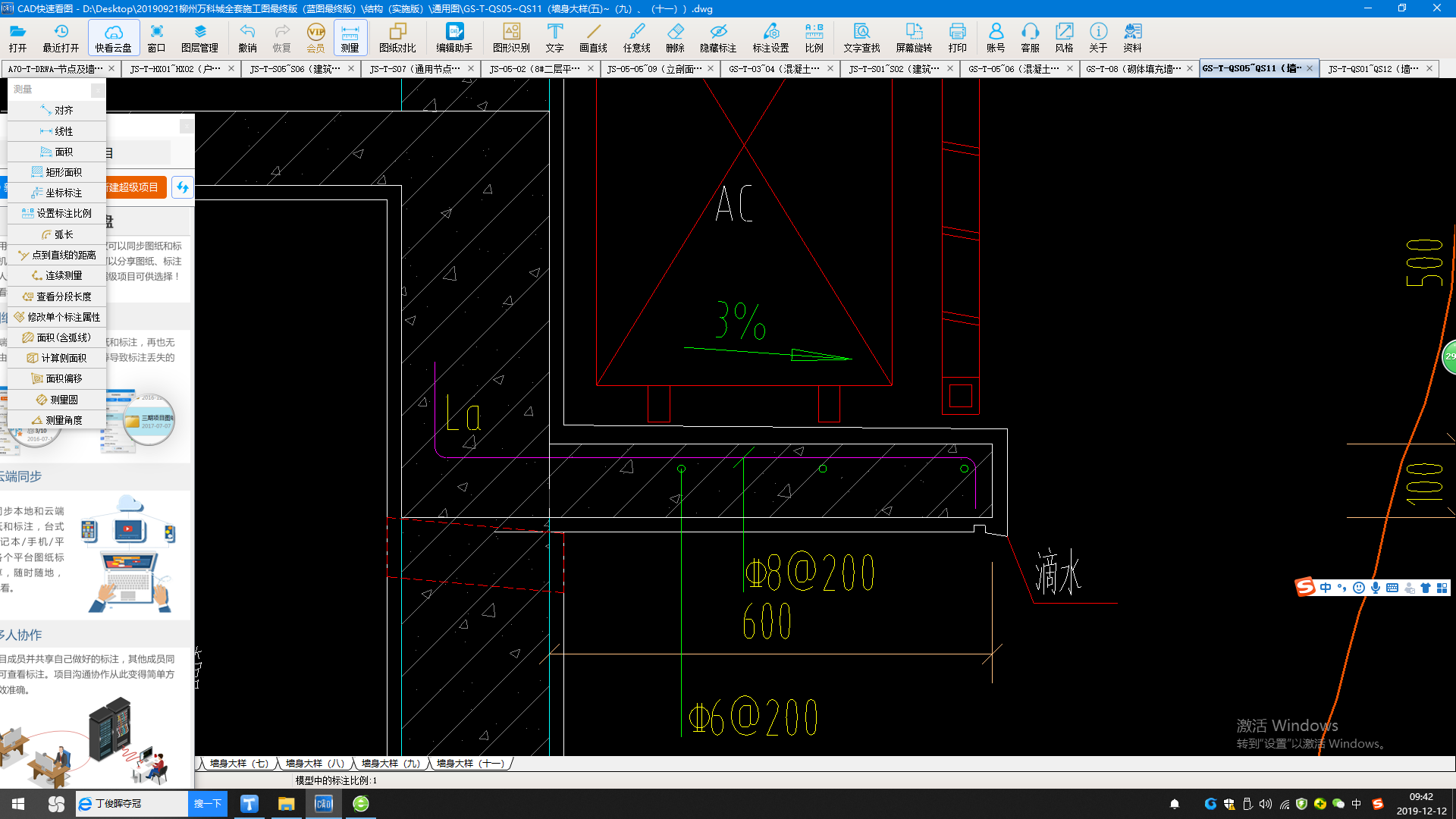Choose 坐标标注 coordinate annotation
This screenshot has width=1456, height=819.
57,193
